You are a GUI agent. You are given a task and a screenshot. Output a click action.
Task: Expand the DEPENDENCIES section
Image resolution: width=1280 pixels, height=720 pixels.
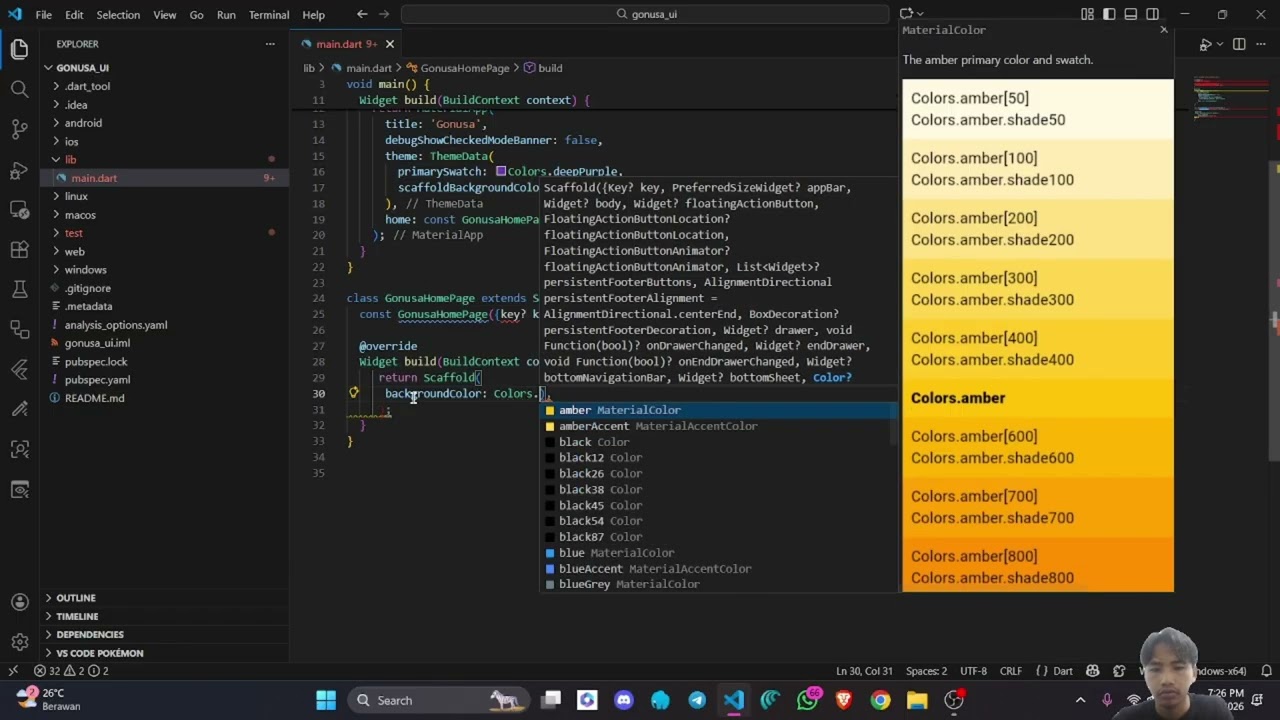click(x=90, y=634)
